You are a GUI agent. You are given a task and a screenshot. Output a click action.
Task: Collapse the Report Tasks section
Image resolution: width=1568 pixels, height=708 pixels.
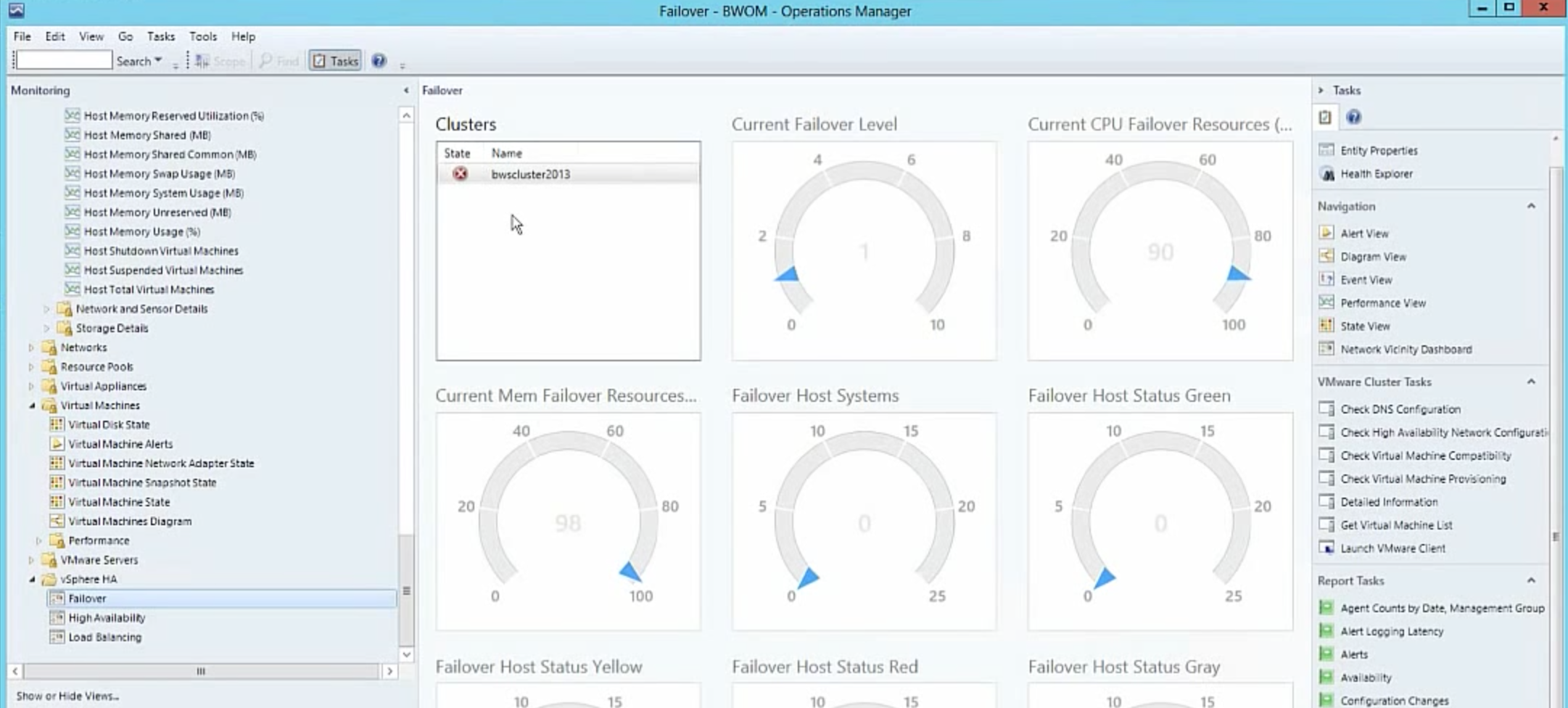pyautogui.click(x=1531, y=580)
